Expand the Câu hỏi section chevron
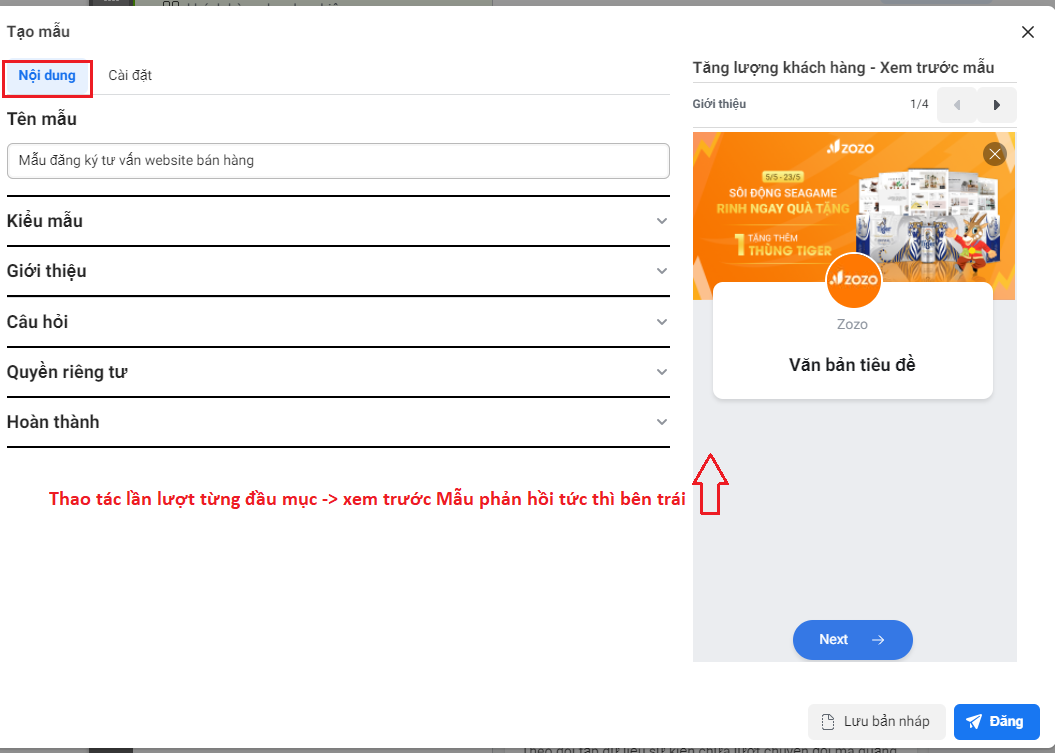This screenshot has height=753, width=1055. 661,322
